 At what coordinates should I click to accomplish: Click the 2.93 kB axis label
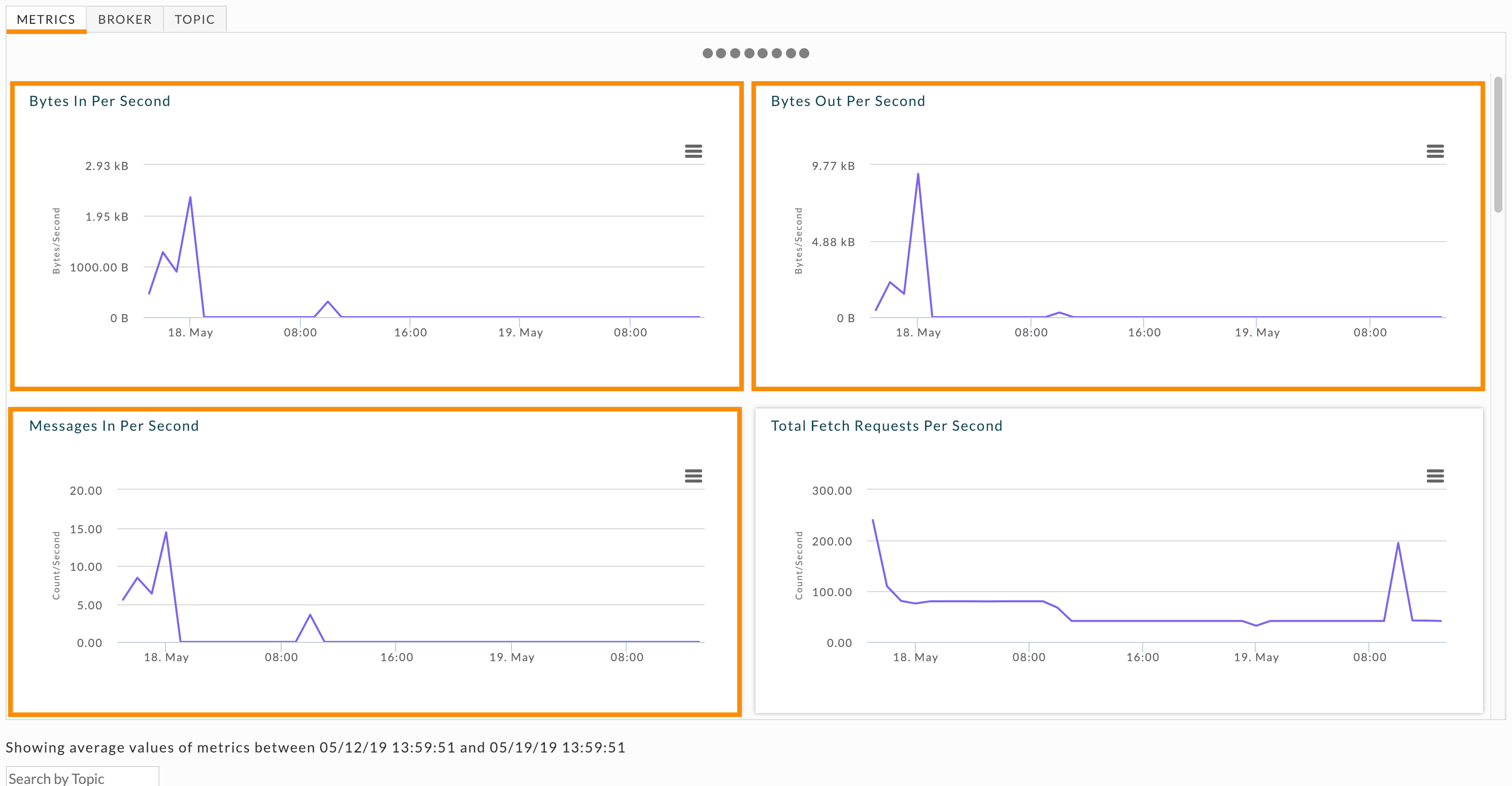(x=106, y=166)
